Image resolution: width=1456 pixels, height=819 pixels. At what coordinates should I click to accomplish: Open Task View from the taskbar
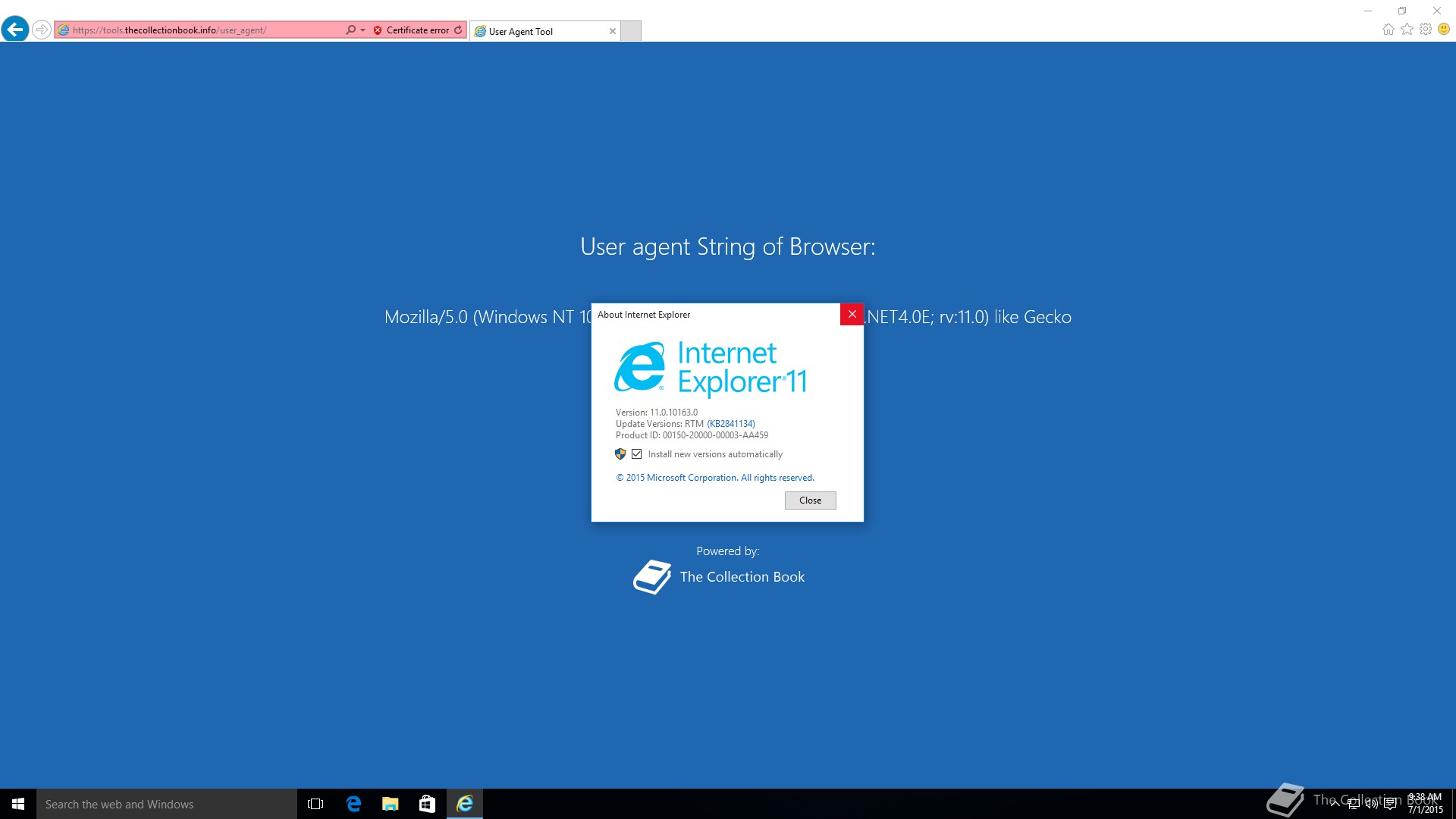[315, 804]
